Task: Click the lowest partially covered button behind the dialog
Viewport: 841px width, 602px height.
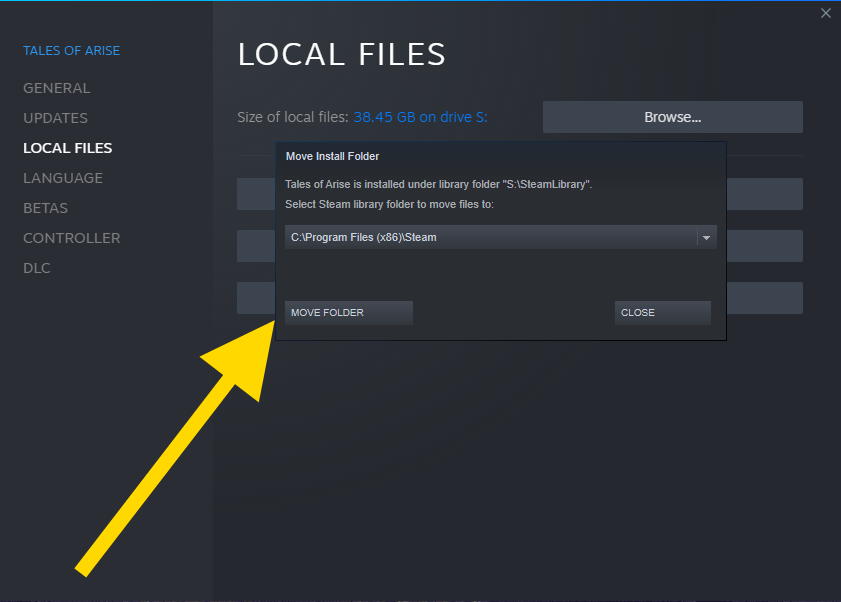Action: point(764,298)
